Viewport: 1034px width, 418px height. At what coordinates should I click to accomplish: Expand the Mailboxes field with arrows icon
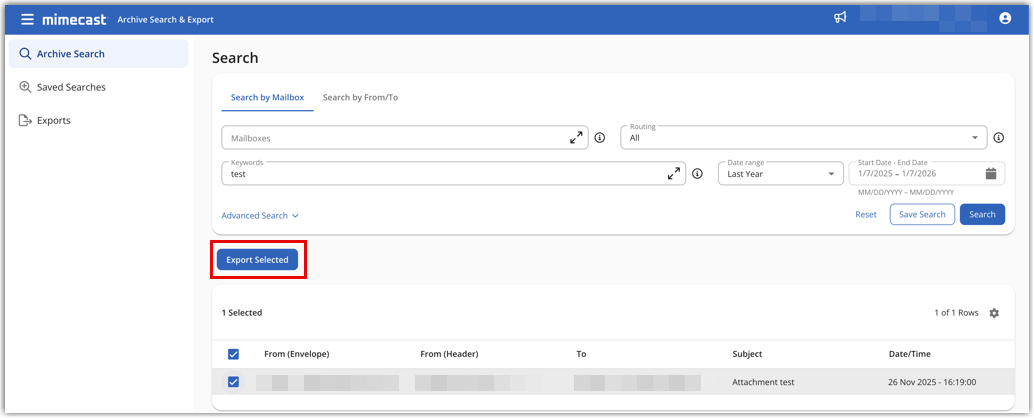pos(576,138)
